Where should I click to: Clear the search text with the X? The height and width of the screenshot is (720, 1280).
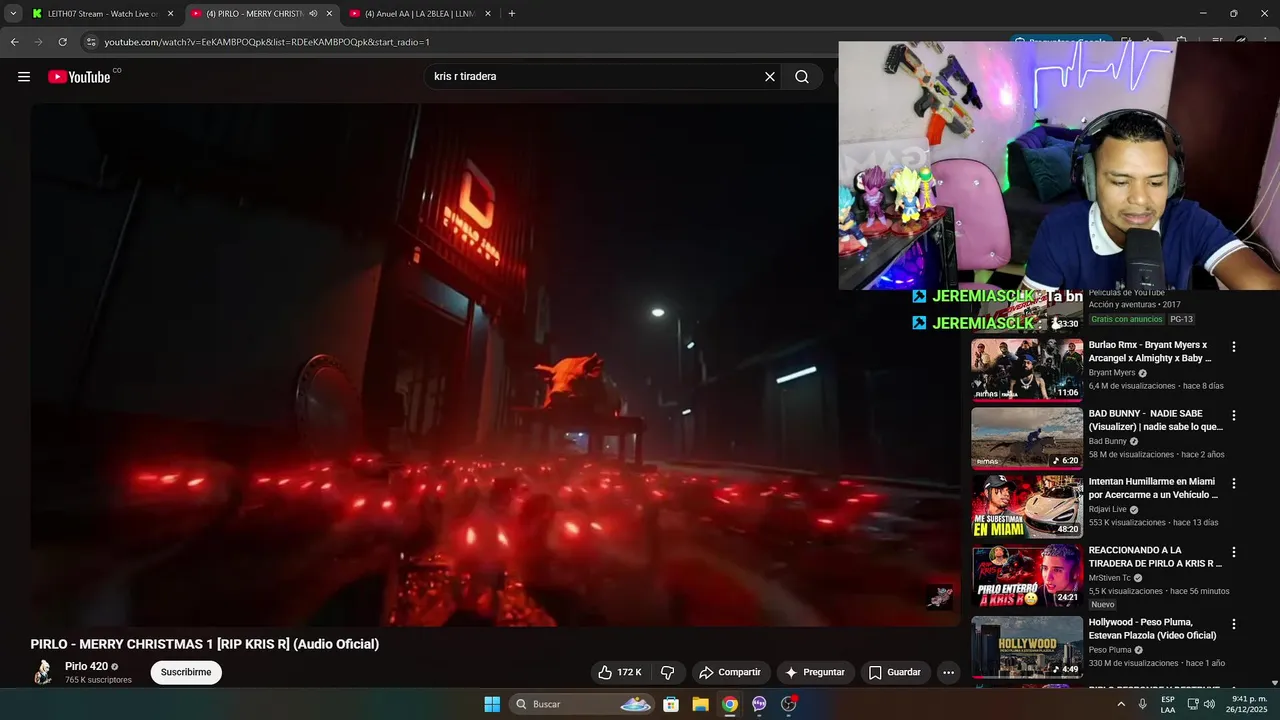point(770,77)
